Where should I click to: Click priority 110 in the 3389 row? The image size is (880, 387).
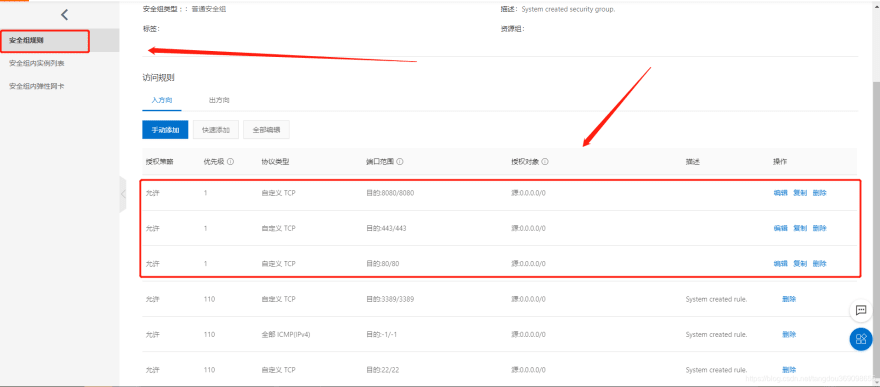coord(209,299)
